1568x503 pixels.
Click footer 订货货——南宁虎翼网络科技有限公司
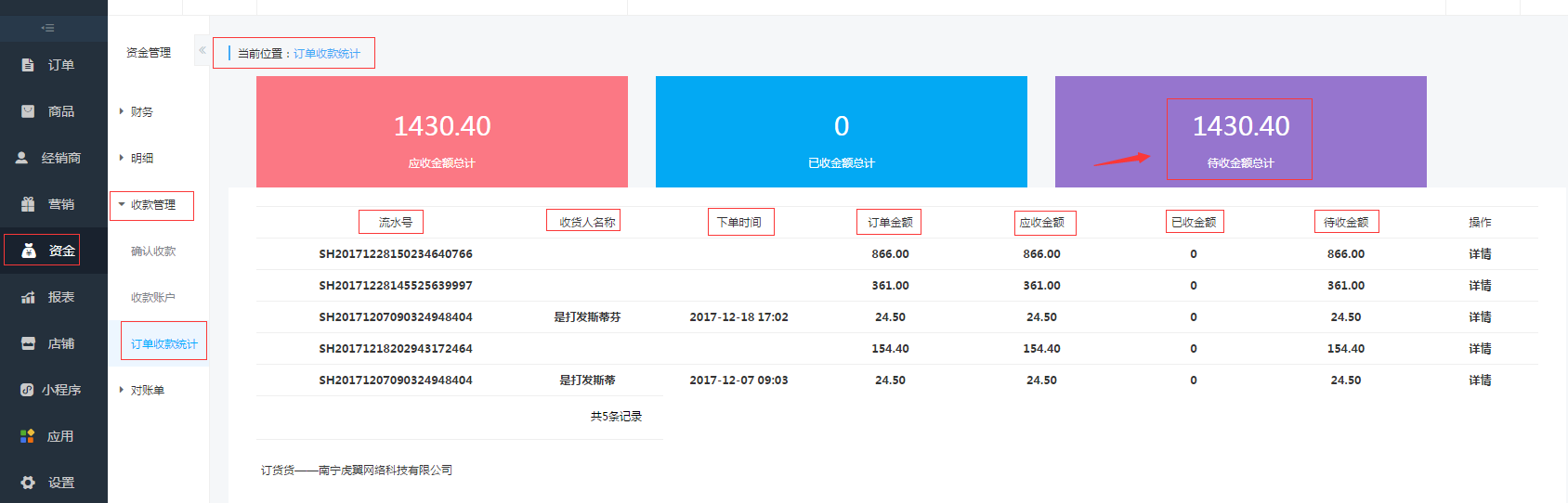click(357, 471)
